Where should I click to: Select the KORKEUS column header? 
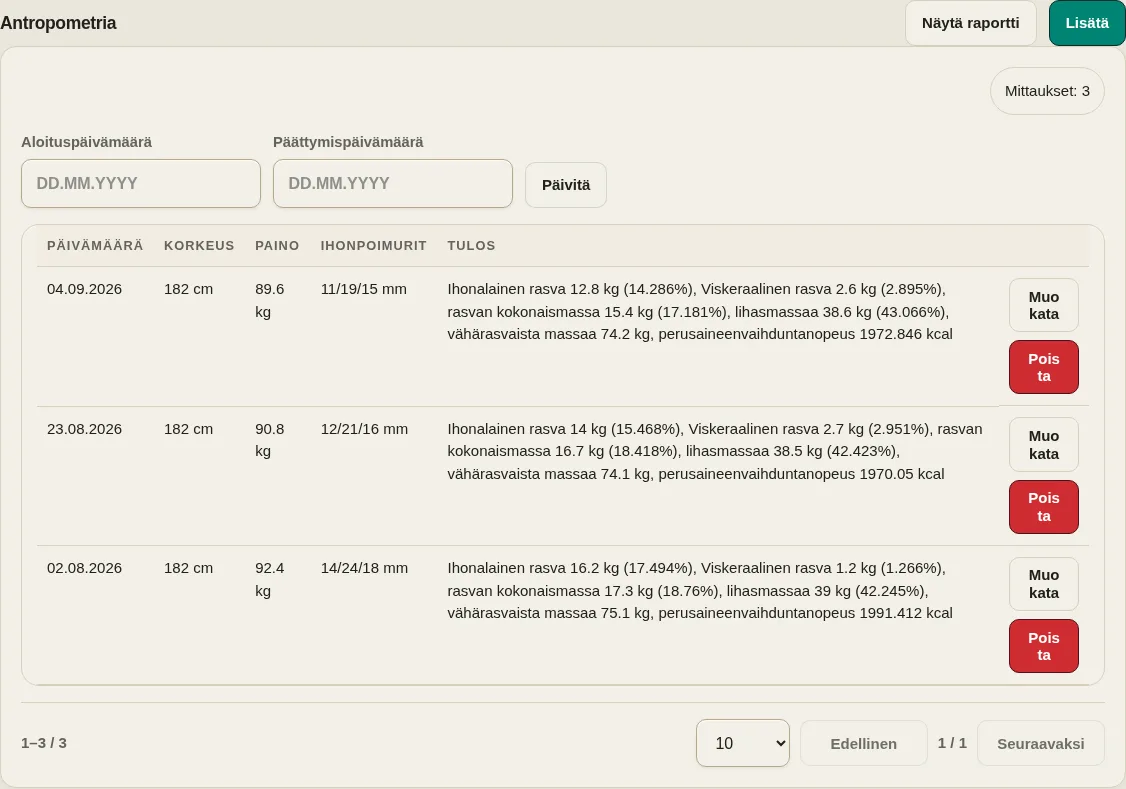[x=199, y=246]
